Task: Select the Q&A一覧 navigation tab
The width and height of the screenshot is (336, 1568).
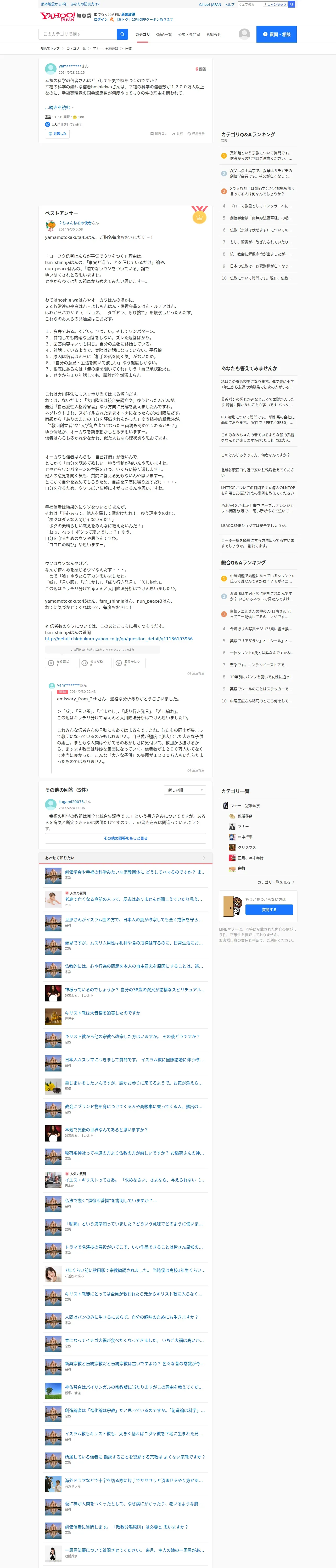Action: pos(164,35)
